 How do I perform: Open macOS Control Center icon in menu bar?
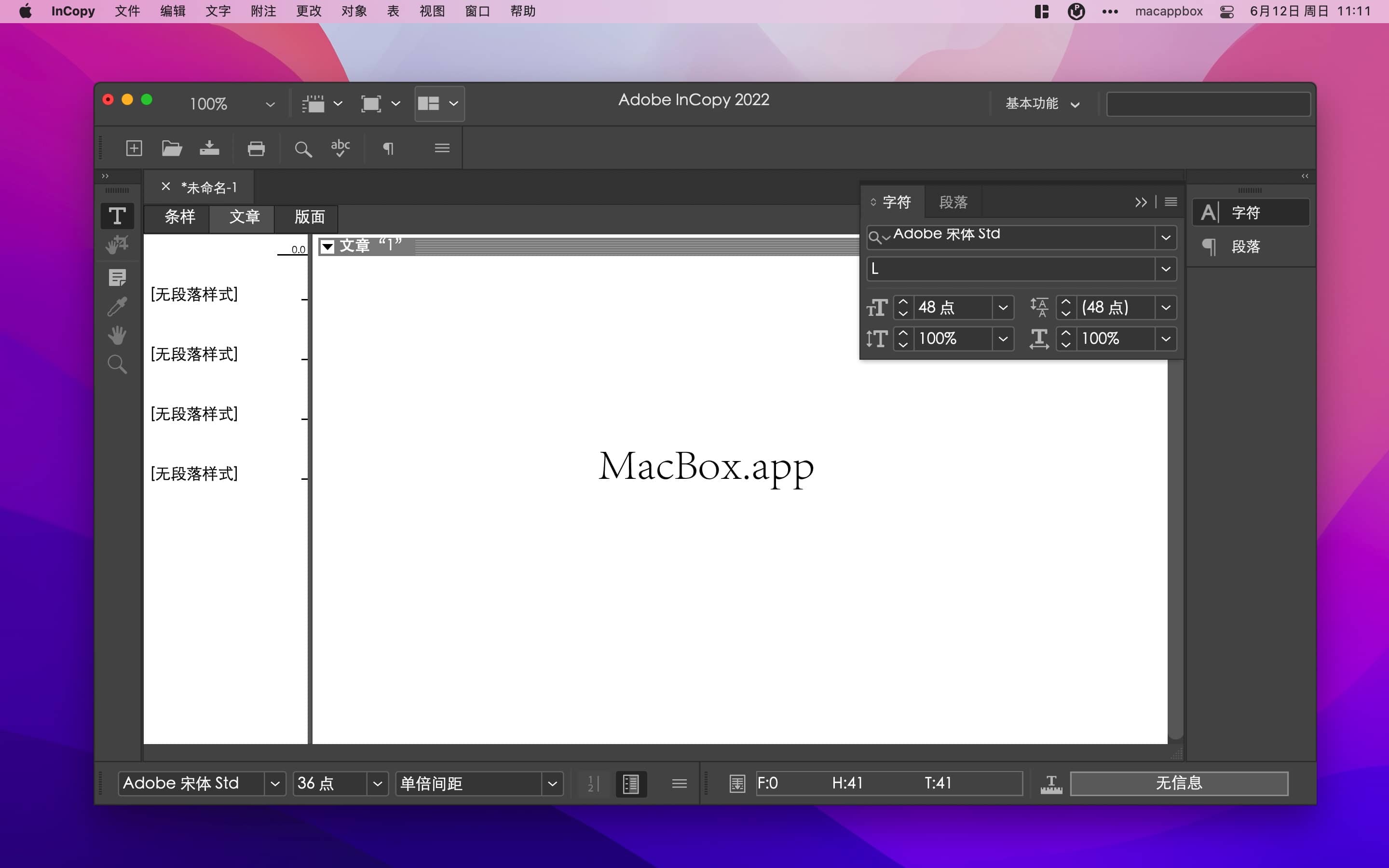pyautogui.click(x=1226, y=12)
